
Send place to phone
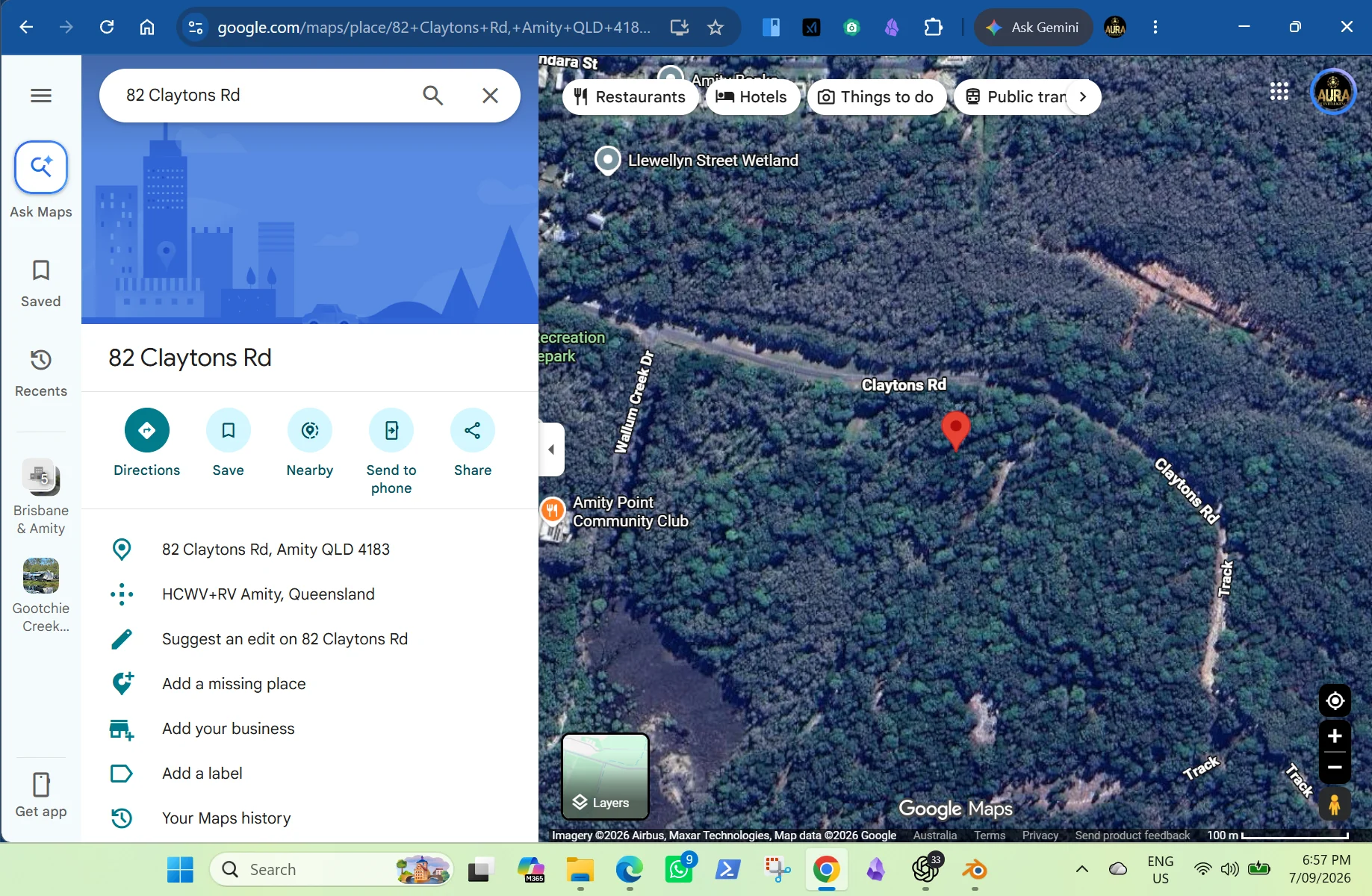pos(391,452)
